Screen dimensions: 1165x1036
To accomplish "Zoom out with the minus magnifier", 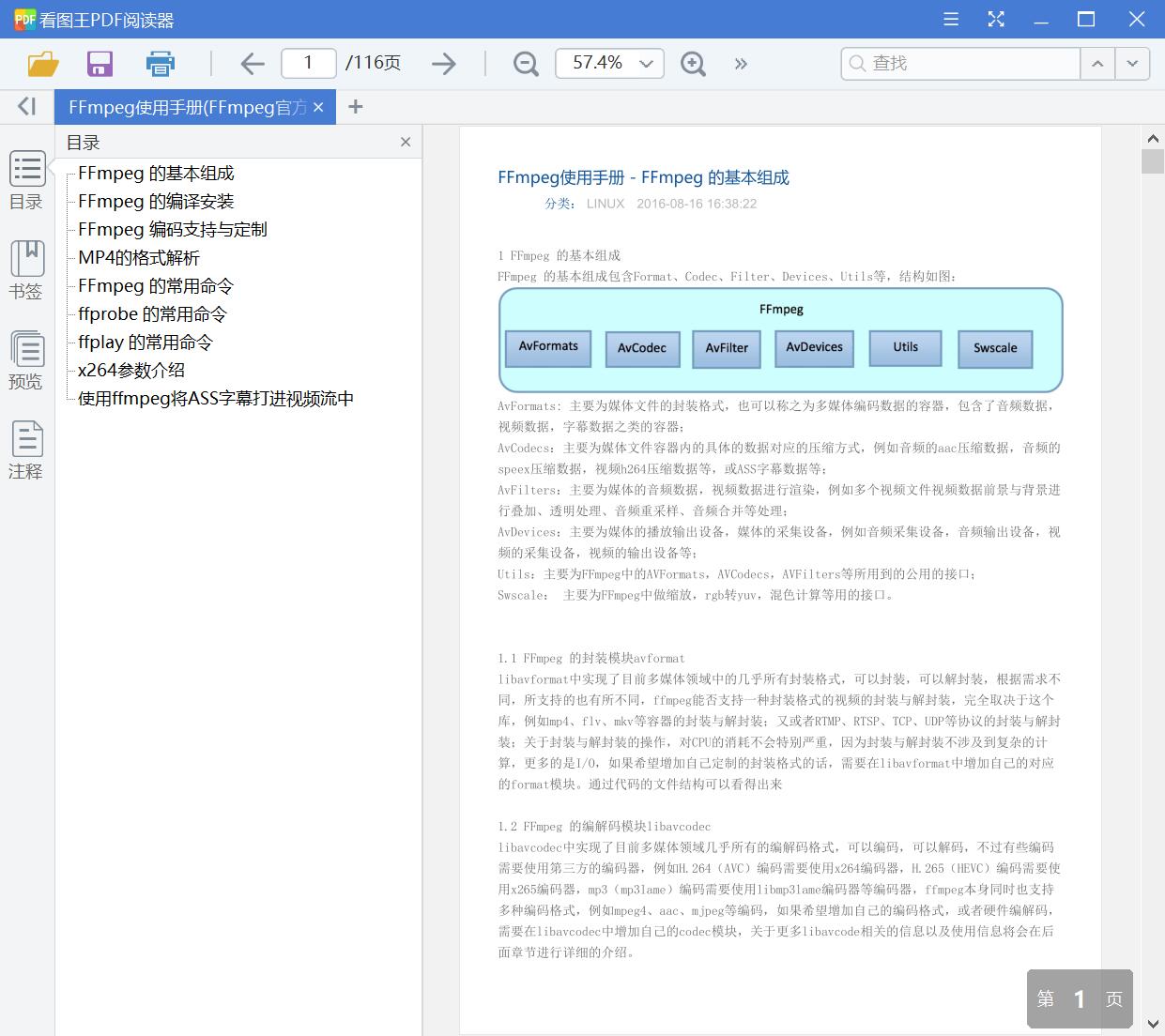I will (526, 64).
